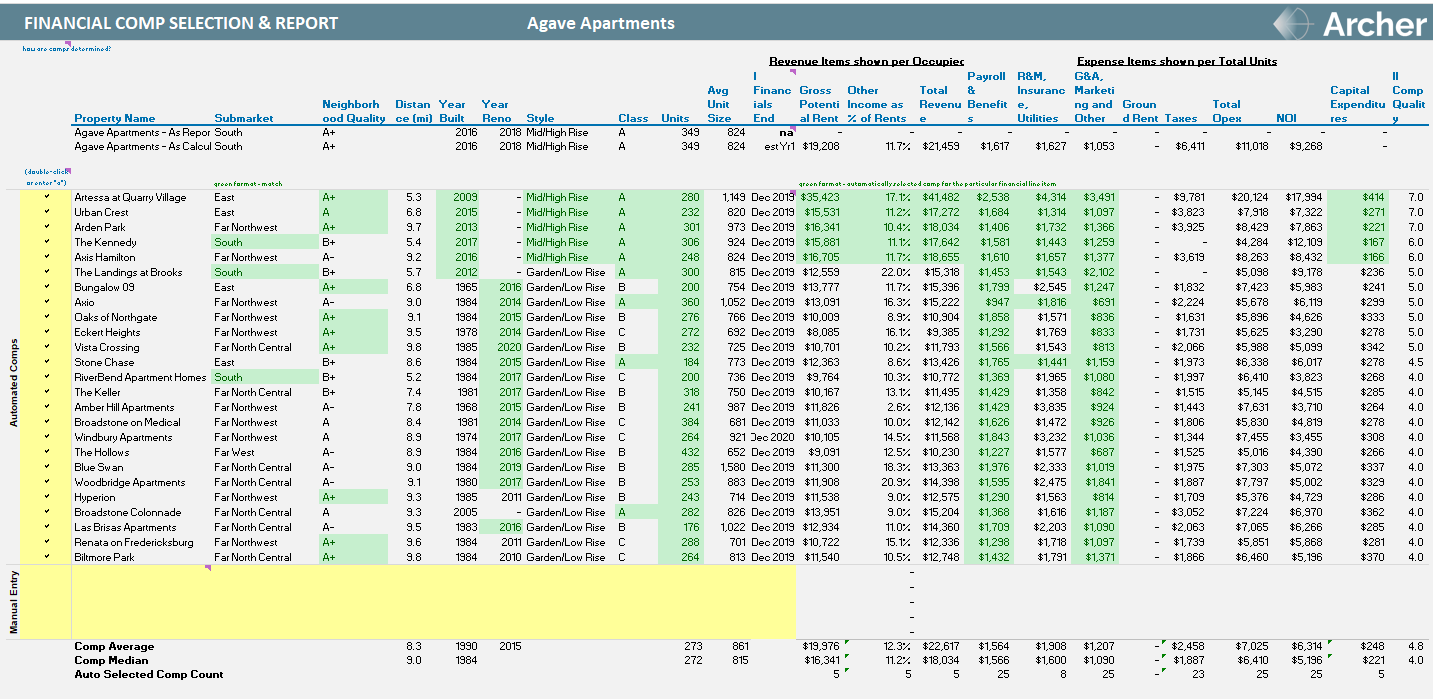Toggle comp checkmark for Artessa at Quarry Village
1433x699 pixels.
[x=46, y=197]
